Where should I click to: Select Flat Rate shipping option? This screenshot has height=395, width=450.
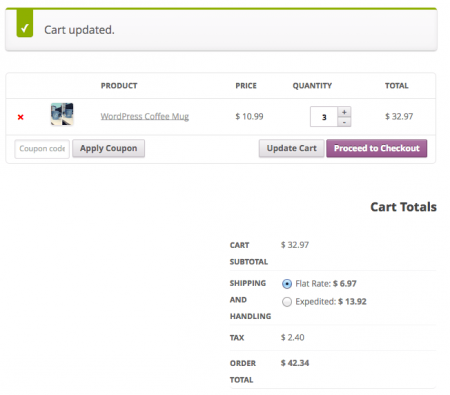point(287,284)
